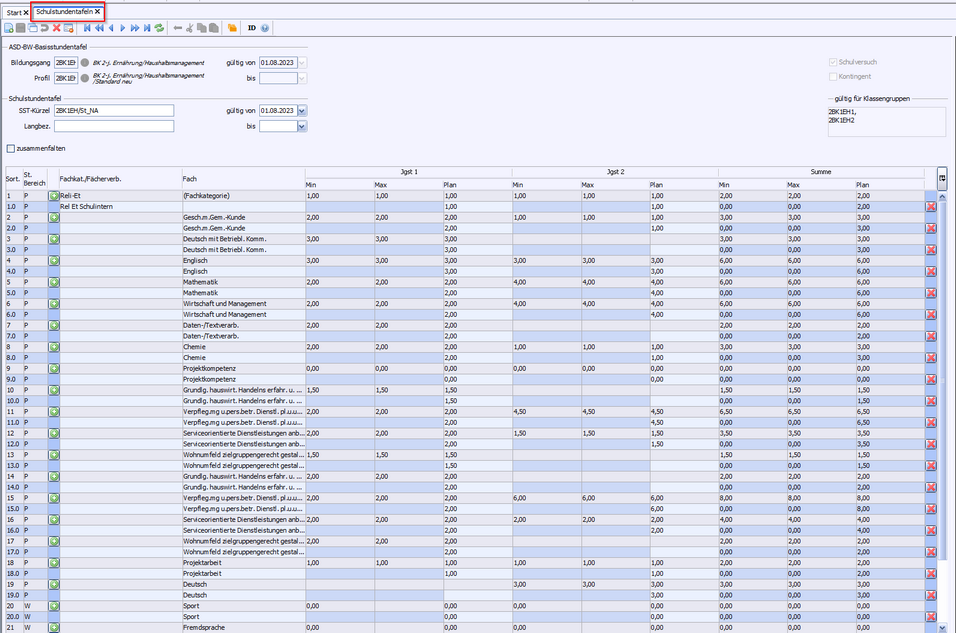Delete the Rel Et Schulintern row
956x633 pixels.
click(x=931, y=206)
